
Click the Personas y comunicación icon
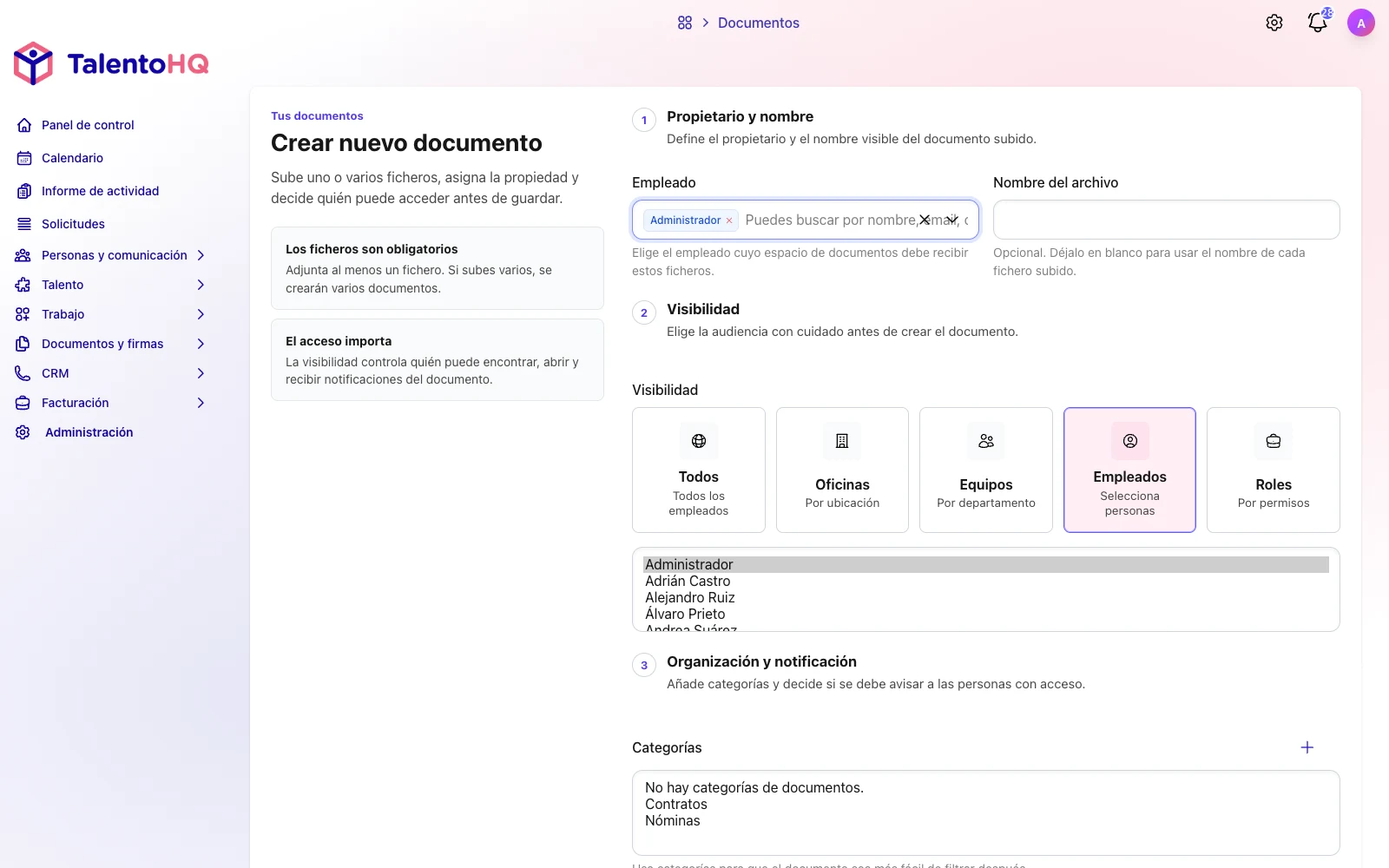pos(23,255)
